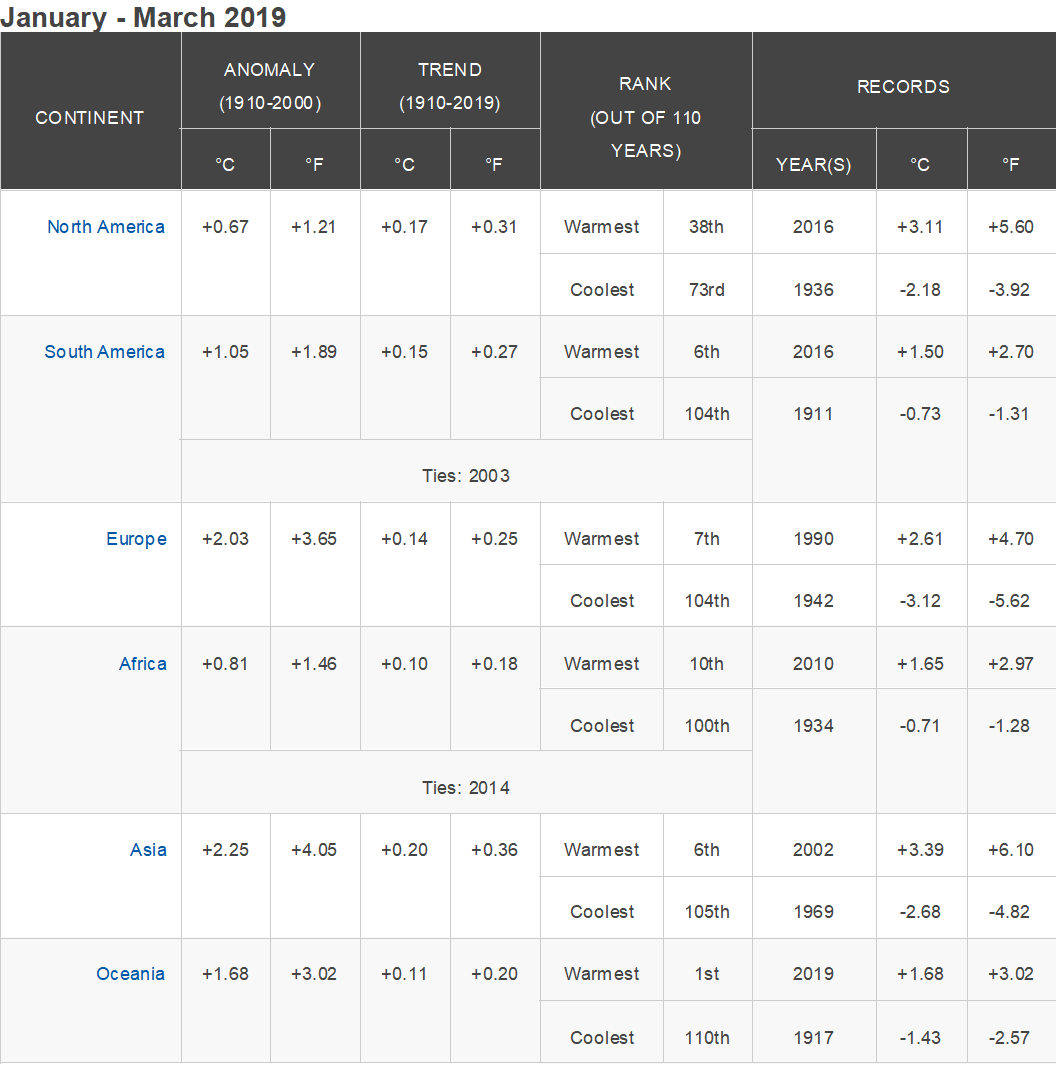Click the 'January - March 2019' heading
The height and width of the screenshot is (1088, 1056).
coord(143,17)
